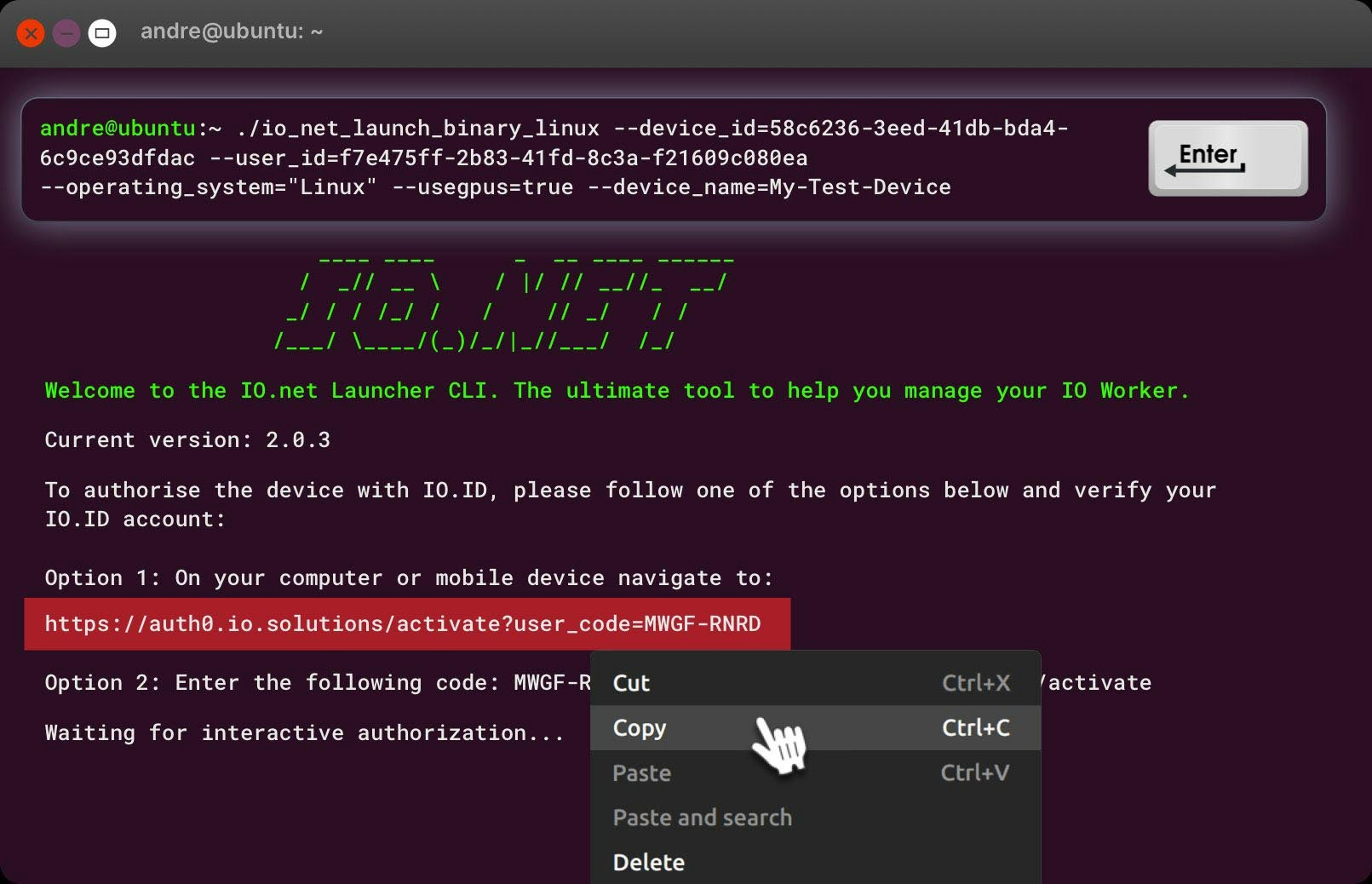This screenshot has width=1372, height=884.
Task: Click the Welcome to the IO.net Launcher line
Action: pyautogui.click(x=617, y=391)
